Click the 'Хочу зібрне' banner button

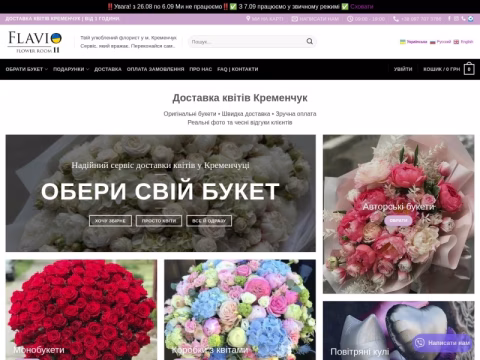[110, 221]
